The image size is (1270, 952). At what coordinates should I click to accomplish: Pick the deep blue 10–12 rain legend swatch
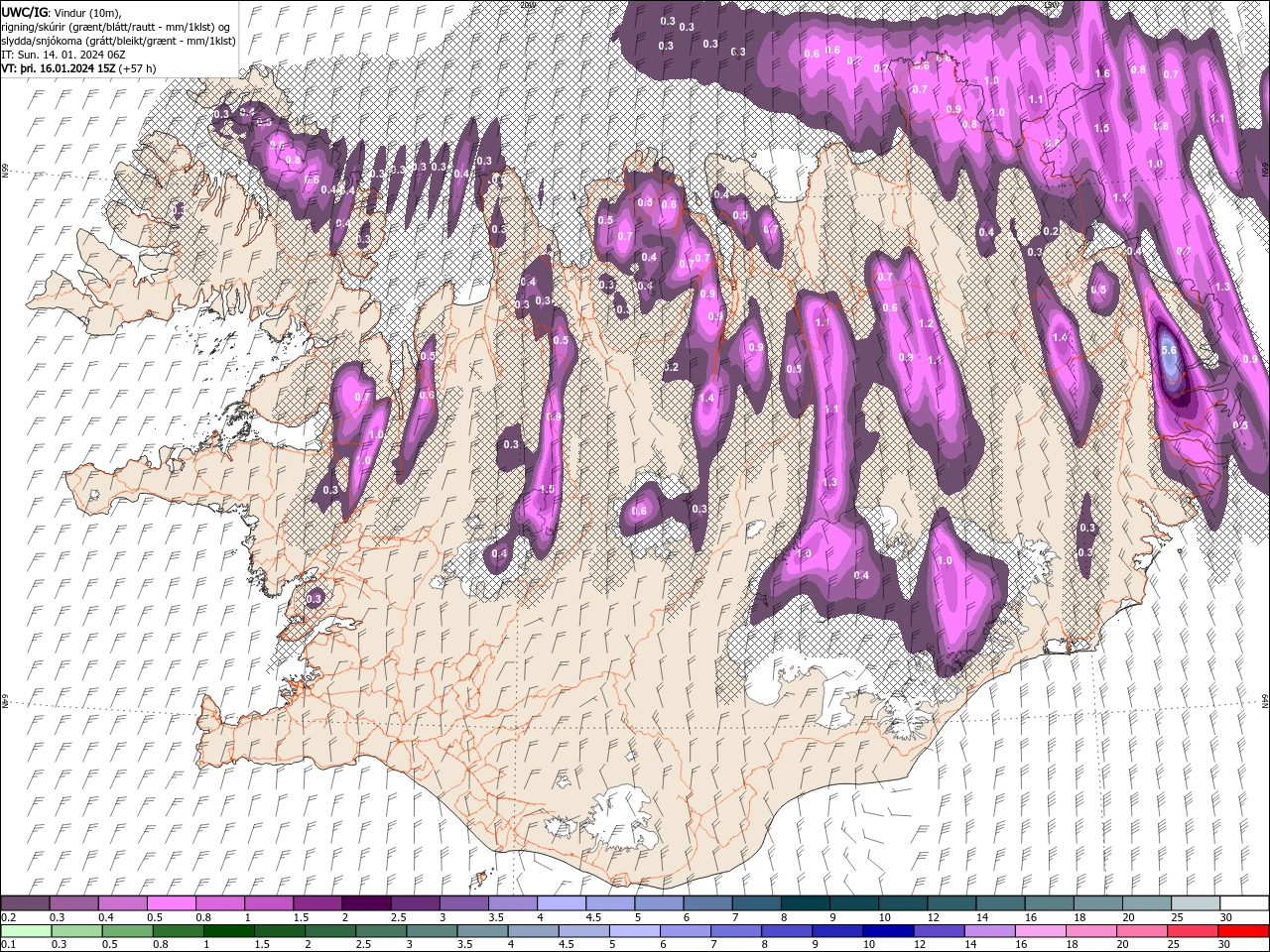(887, 931)
